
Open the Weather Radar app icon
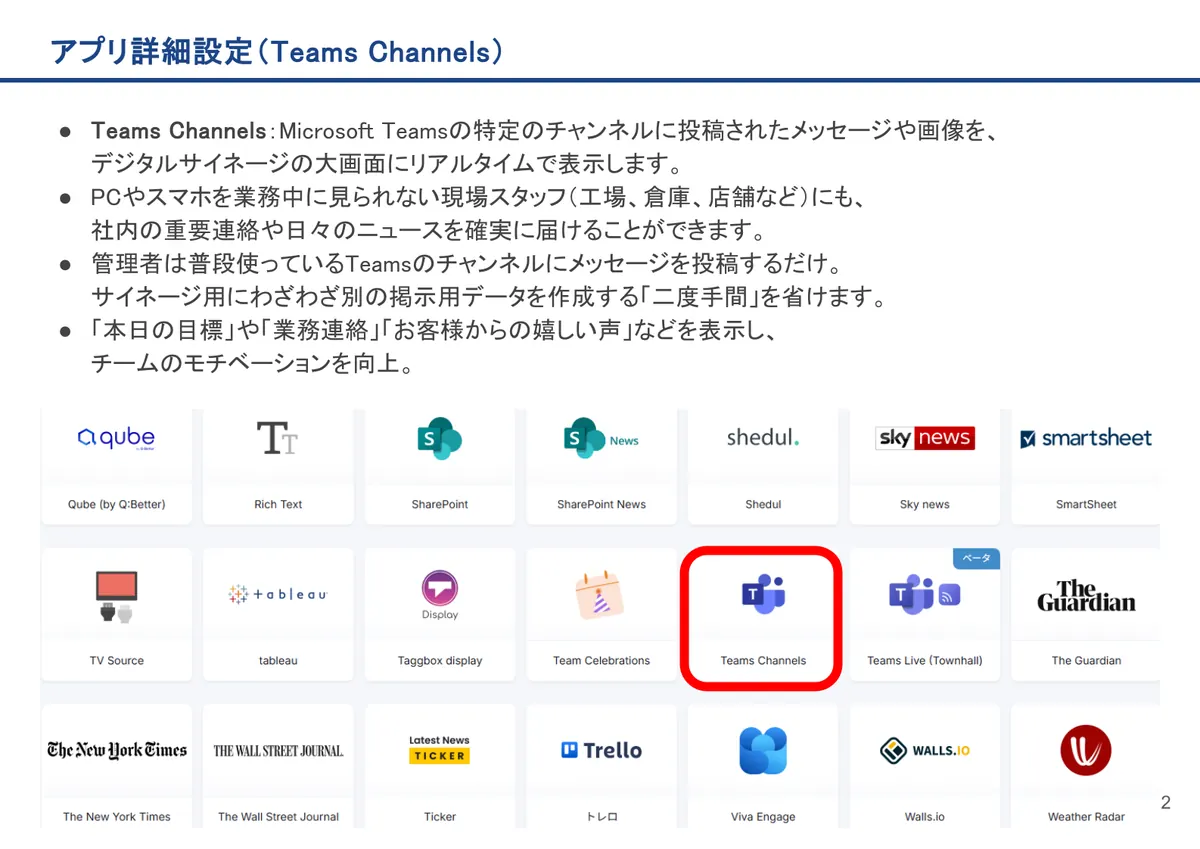(1086, 750)
